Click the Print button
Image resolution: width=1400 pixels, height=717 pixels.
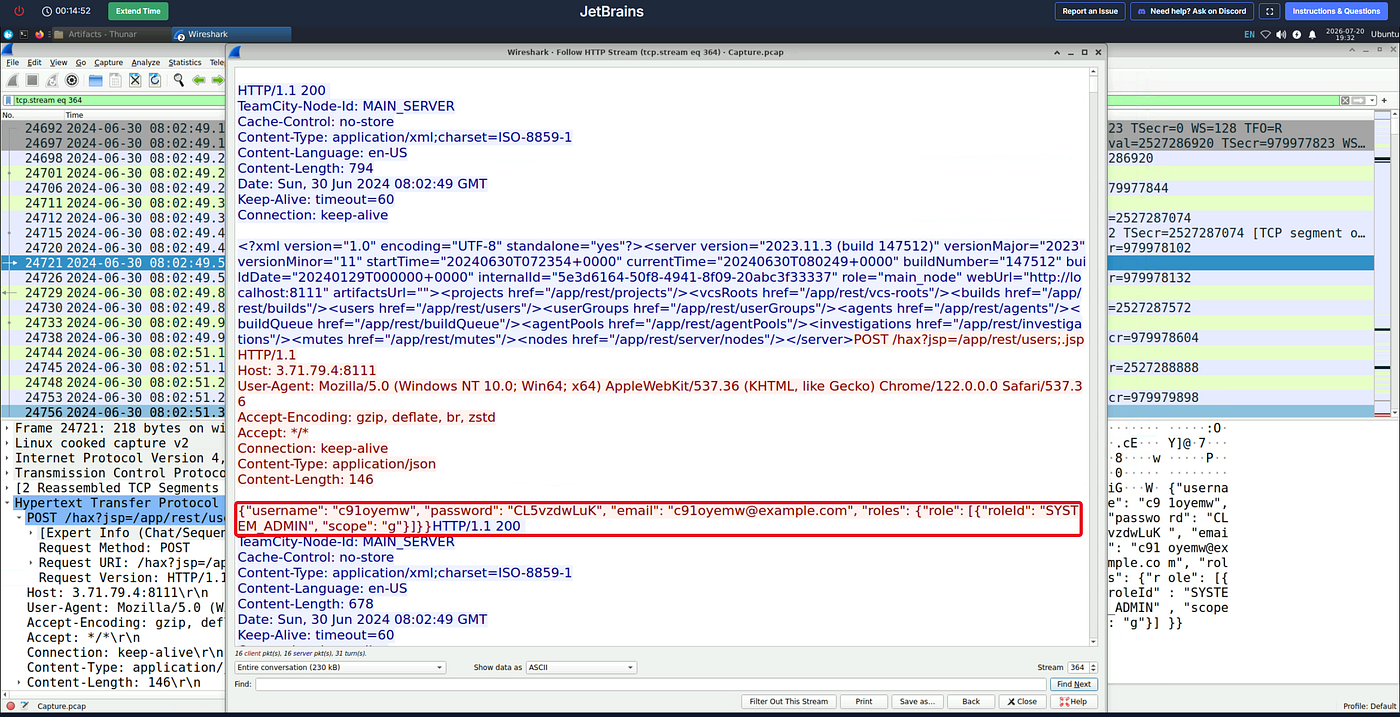tap(863, 701)
